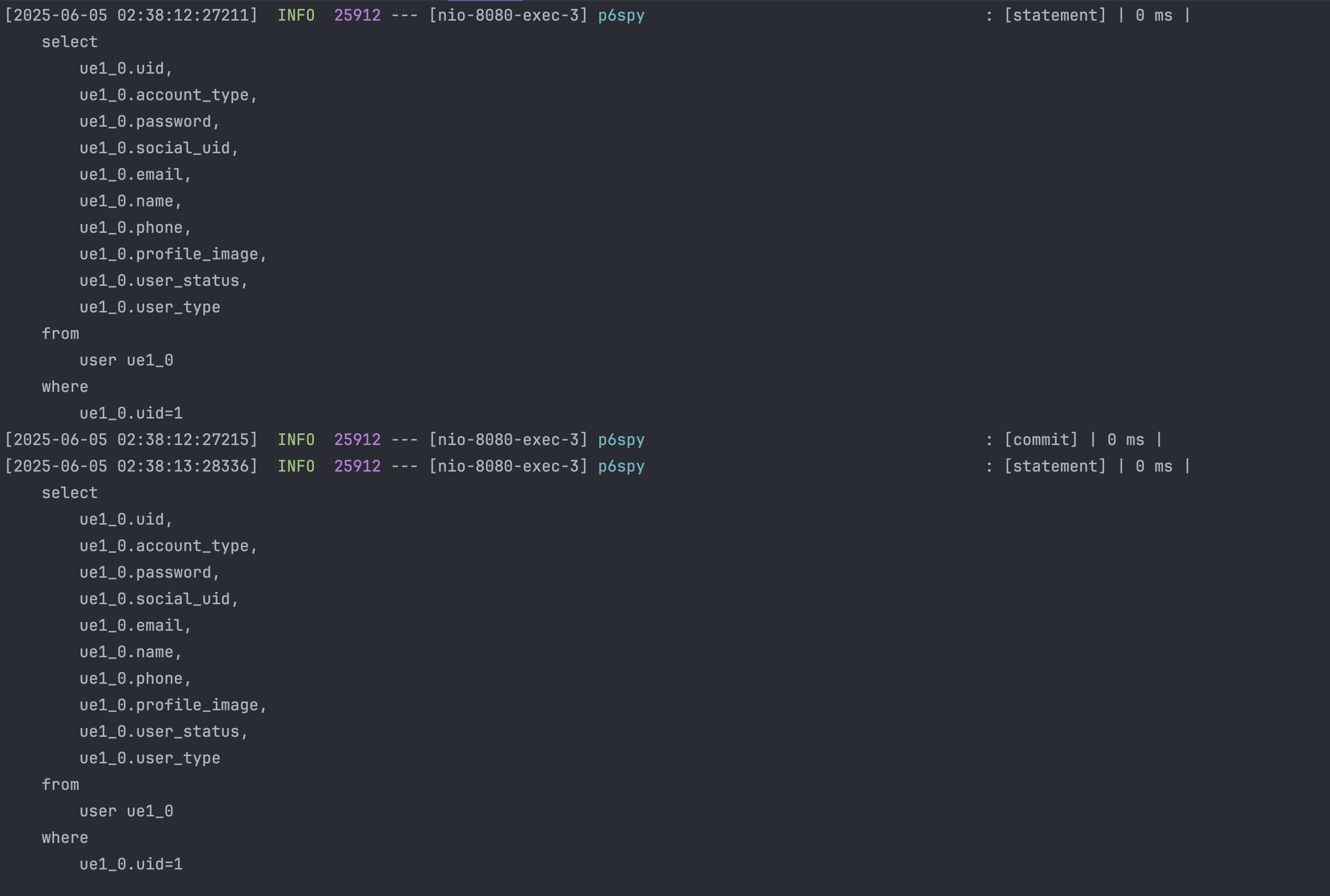Screen dimensions: 1330x896
Task: Click the first 'select' keyword
Action: (70, 42)
